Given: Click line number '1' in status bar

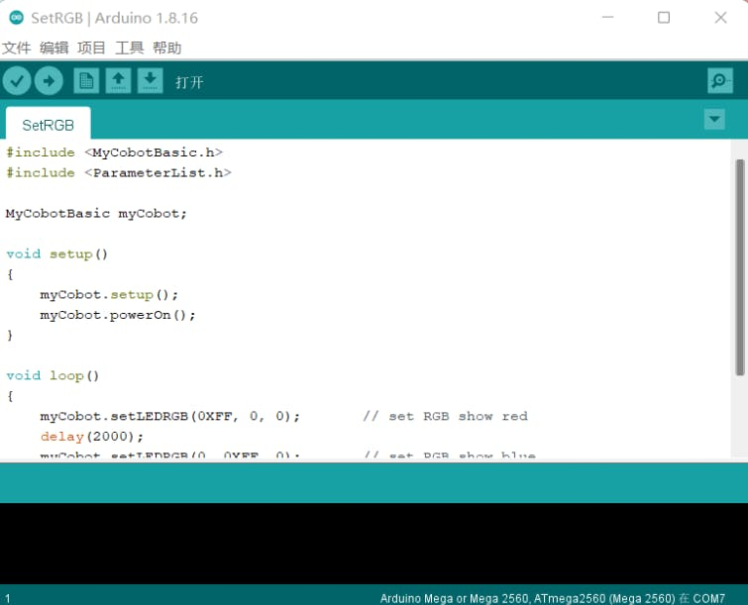Looking at the screenshot, I should coord(8,598).
